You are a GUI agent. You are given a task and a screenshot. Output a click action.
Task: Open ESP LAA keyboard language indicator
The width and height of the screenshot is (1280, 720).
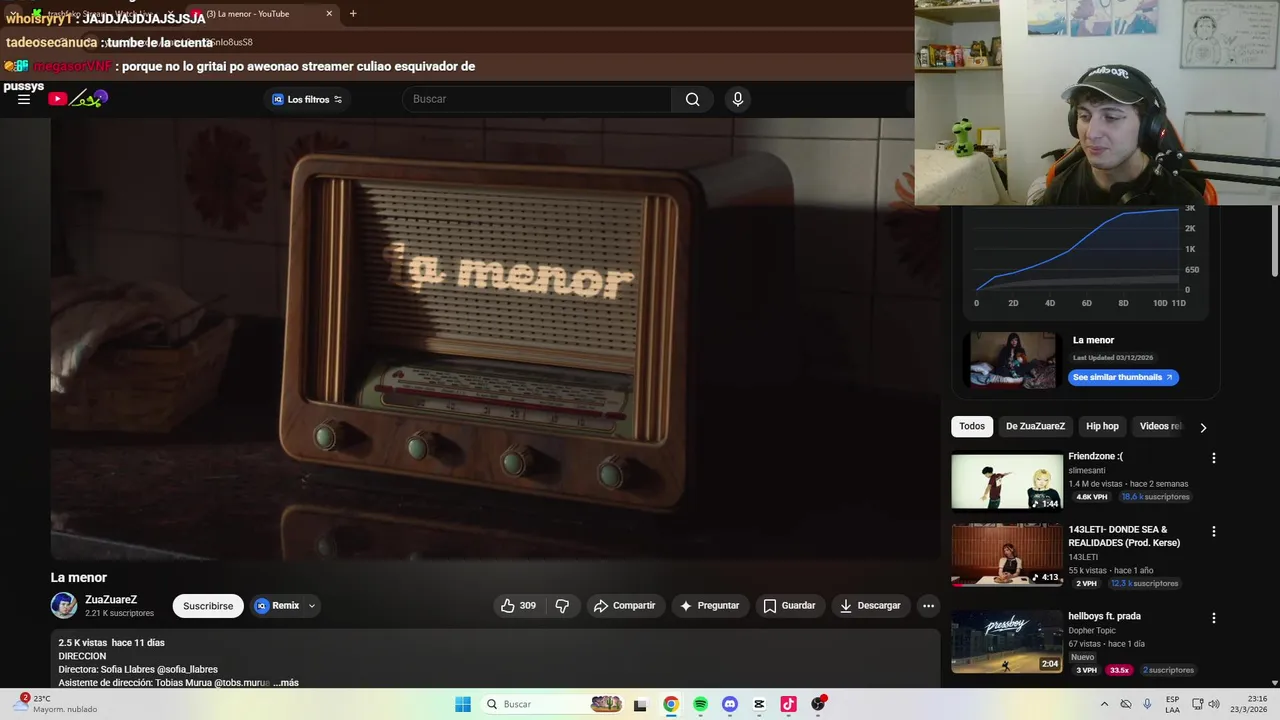pos(1173,704)
